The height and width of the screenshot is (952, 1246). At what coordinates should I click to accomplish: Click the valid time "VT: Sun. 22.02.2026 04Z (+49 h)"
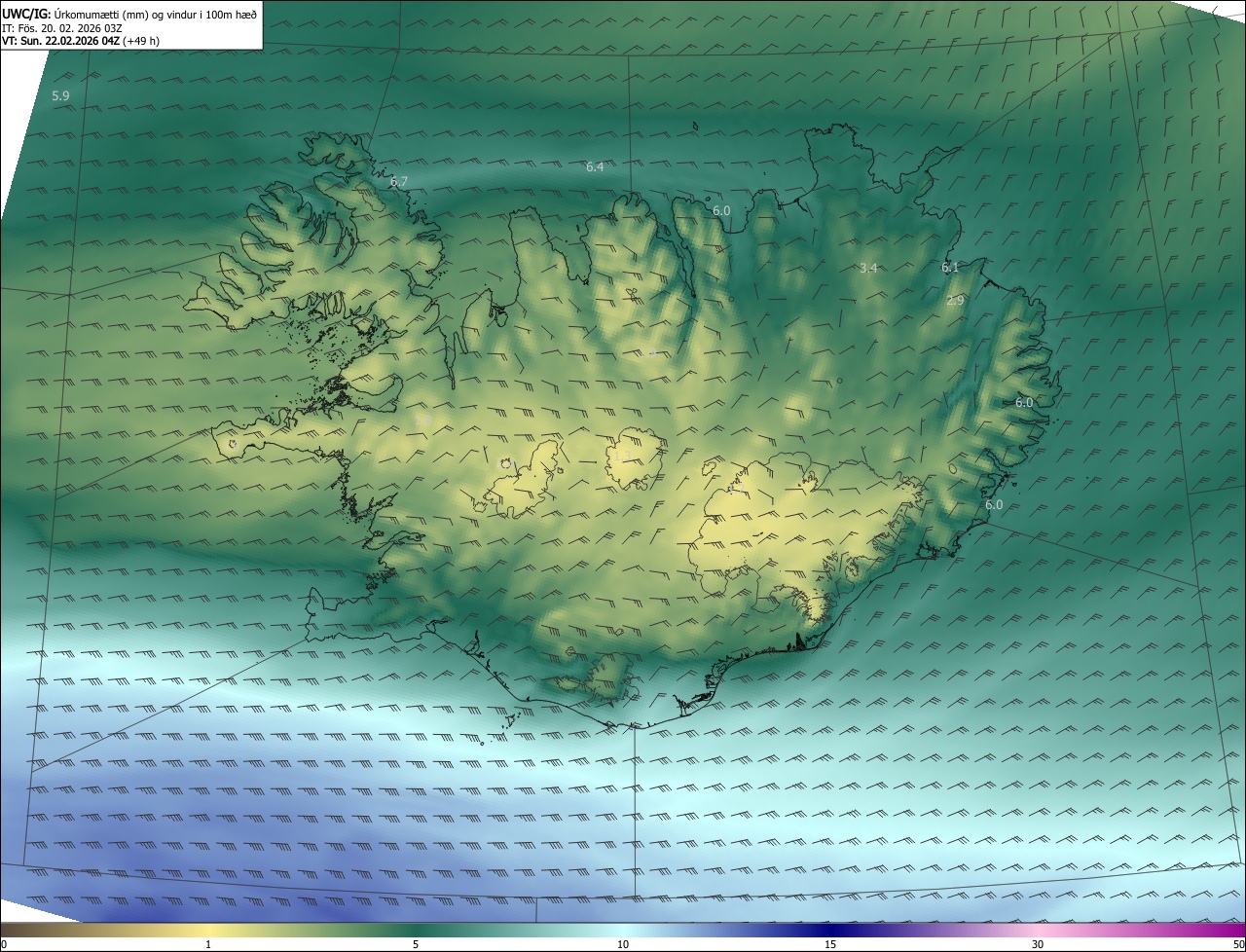coord(81,41)
